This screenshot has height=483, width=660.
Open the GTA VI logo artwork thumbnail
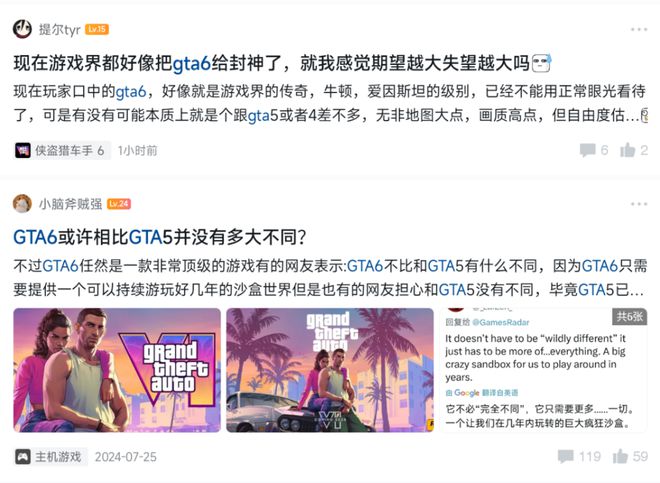pyautogui.click(x=117, y=370)
